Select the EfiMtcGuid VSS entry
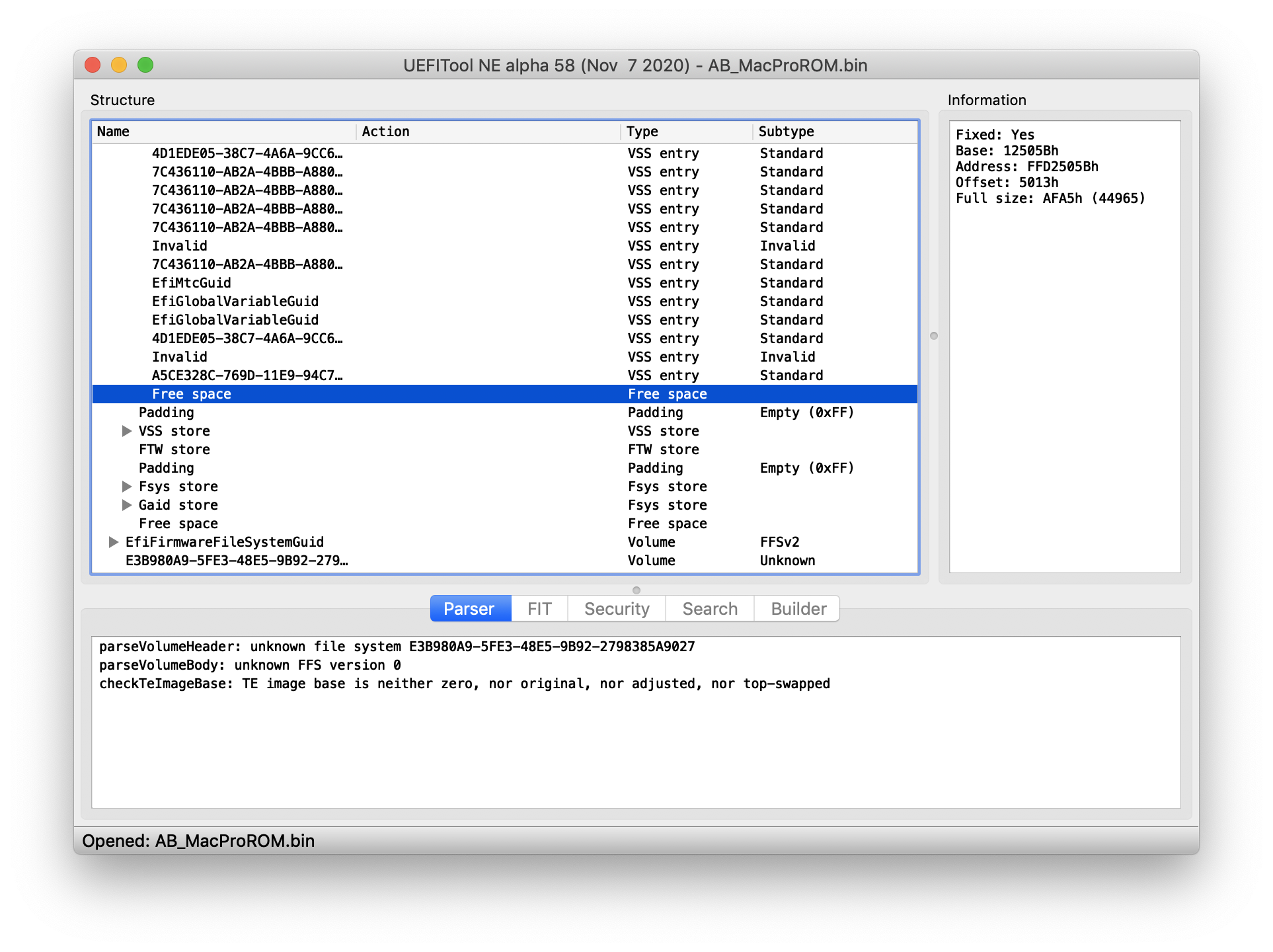 tap(192, 283)
